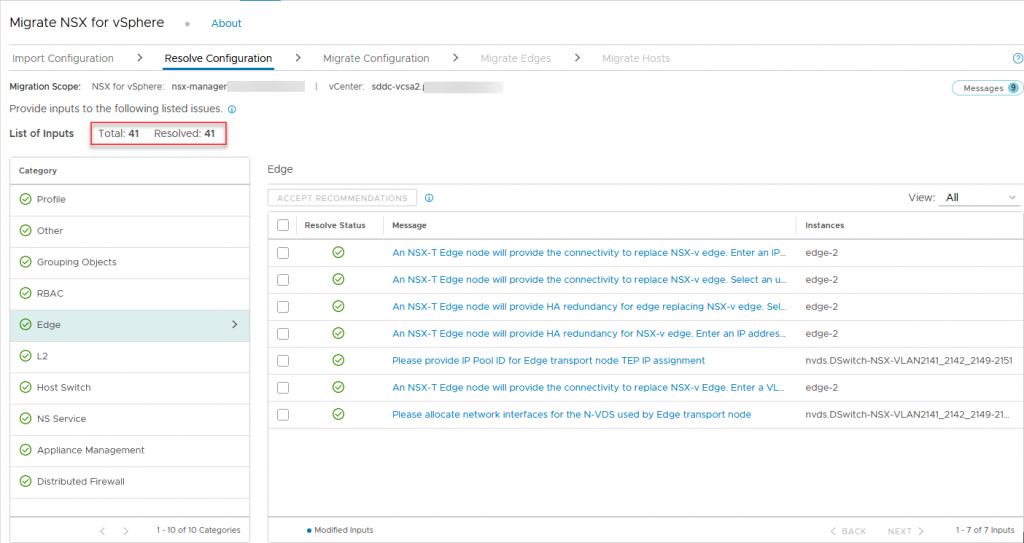Open HA redundancy message ending 'Sel...'
The width and height of the screenshot is (1024, 543).
589,306
